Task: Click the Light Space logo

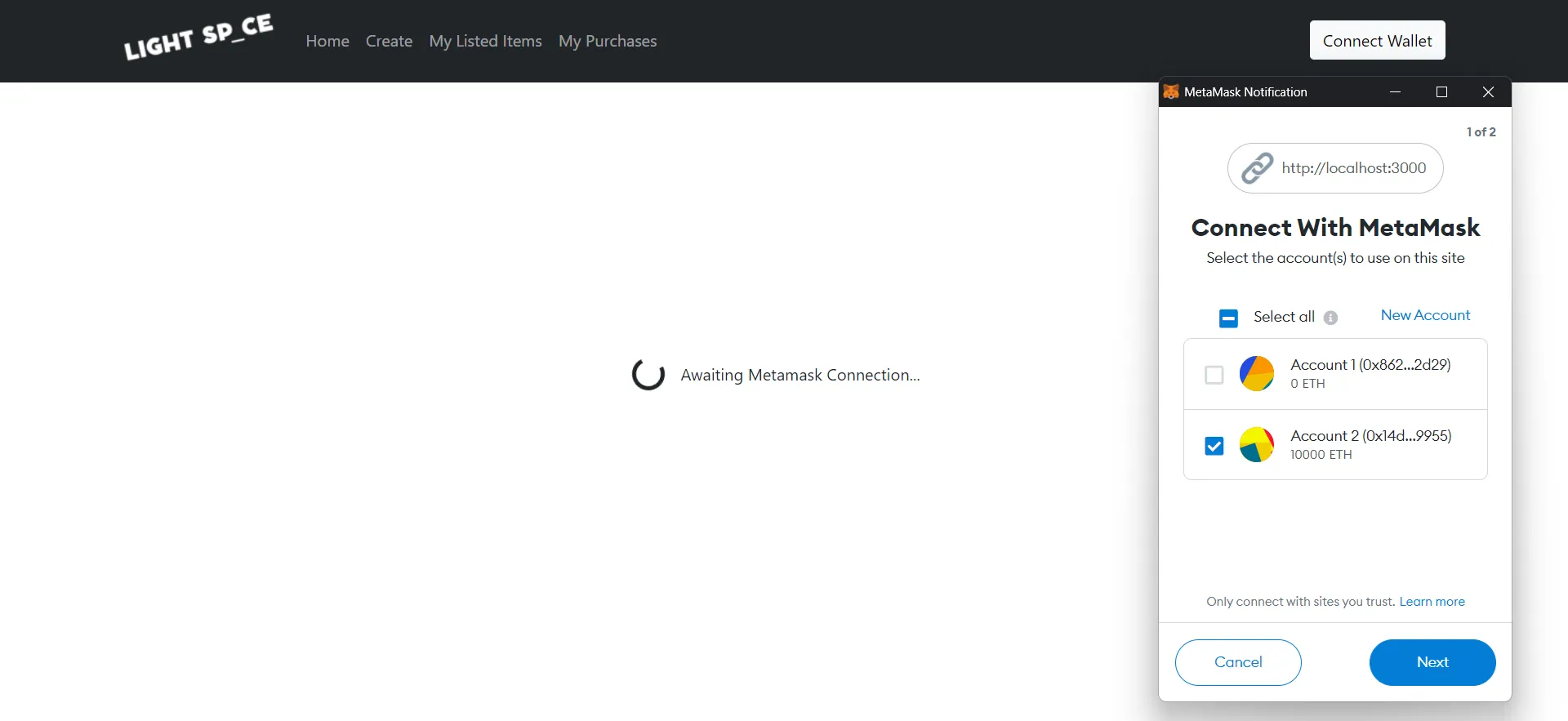Action: 198,38
